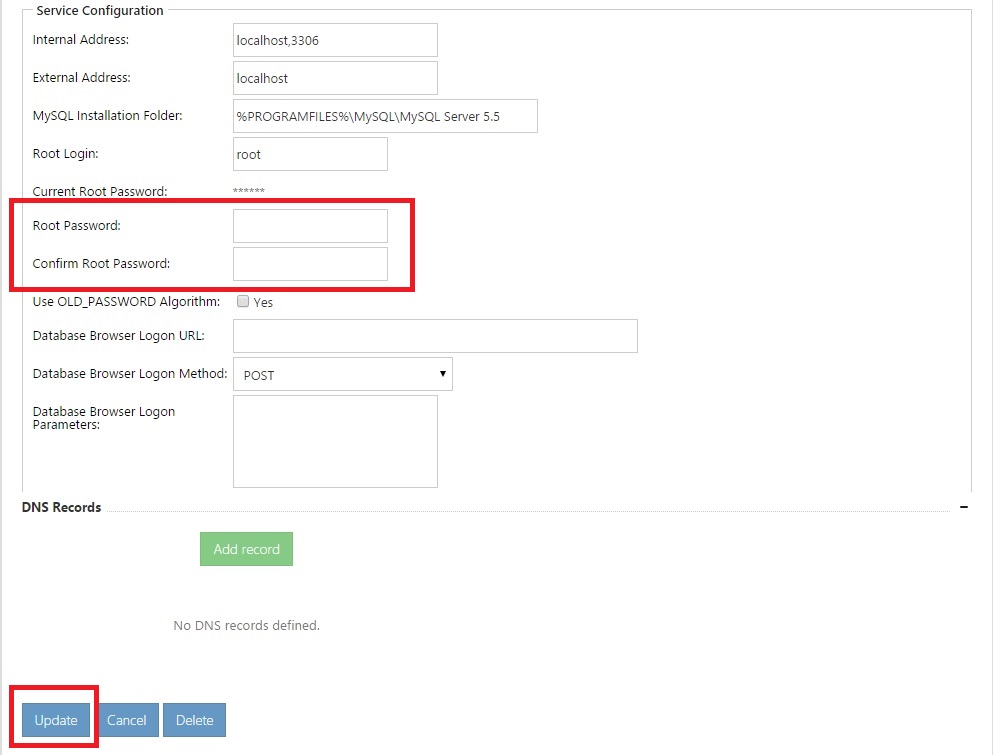Click the 'DNS Records' heading text
Image resolution: width=993 pixels, height=755 pixels.
(61, 507)
